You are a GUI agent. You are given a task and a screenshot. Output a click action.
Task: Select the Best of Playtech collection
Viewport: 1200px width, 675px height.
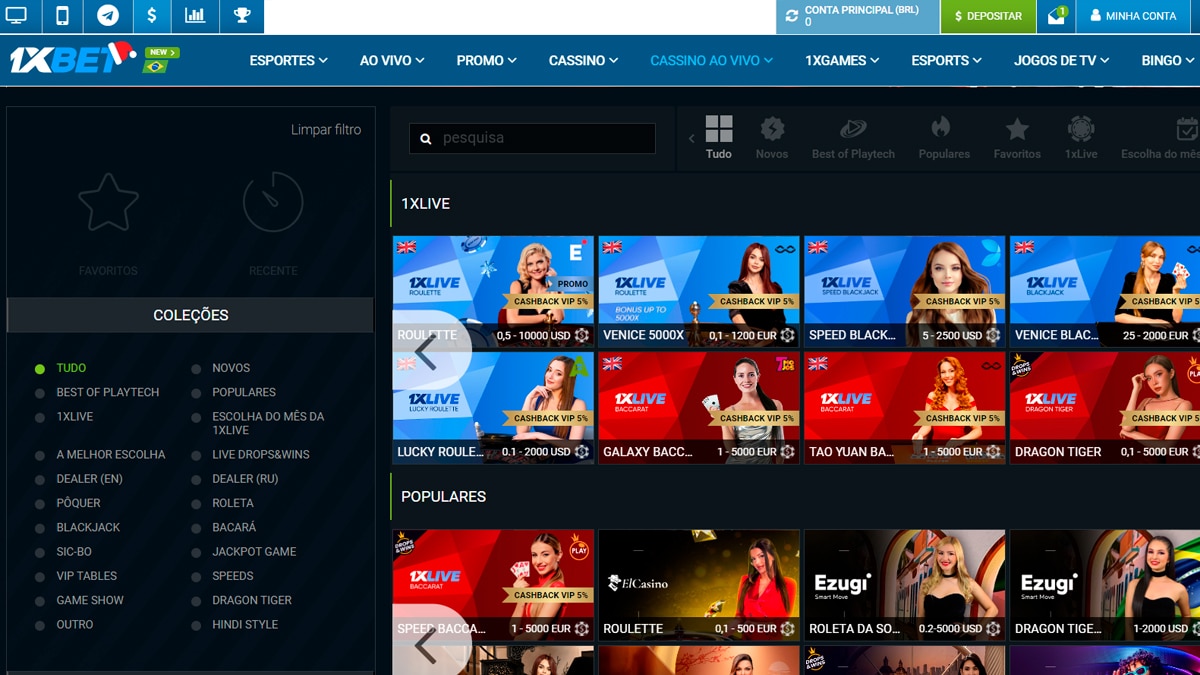[108, 392]
